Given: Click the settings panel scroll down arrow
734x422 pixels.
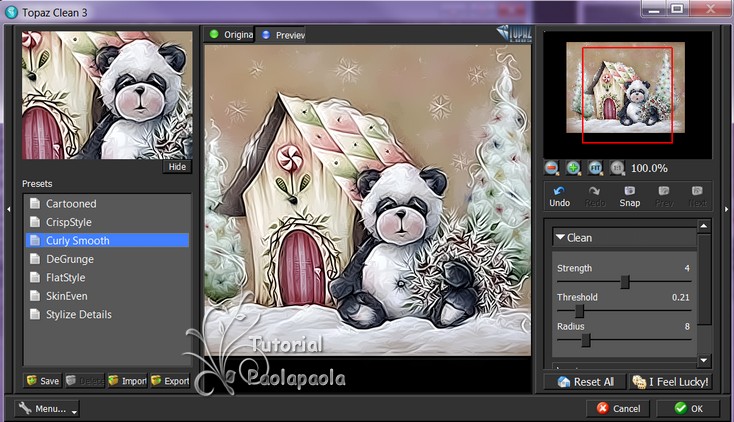Looking at the screenshot, I should coord(704,360).
